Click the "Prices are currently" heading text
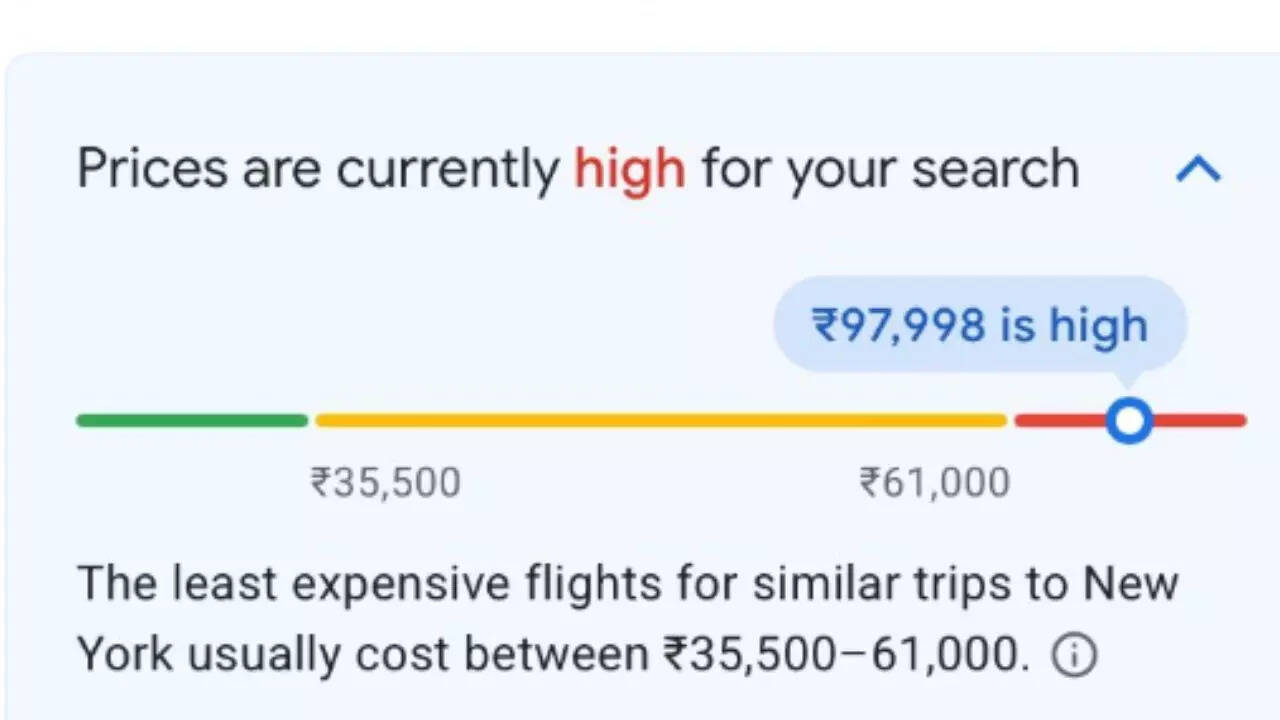1280x720 pixels. (x=318, y=170)
